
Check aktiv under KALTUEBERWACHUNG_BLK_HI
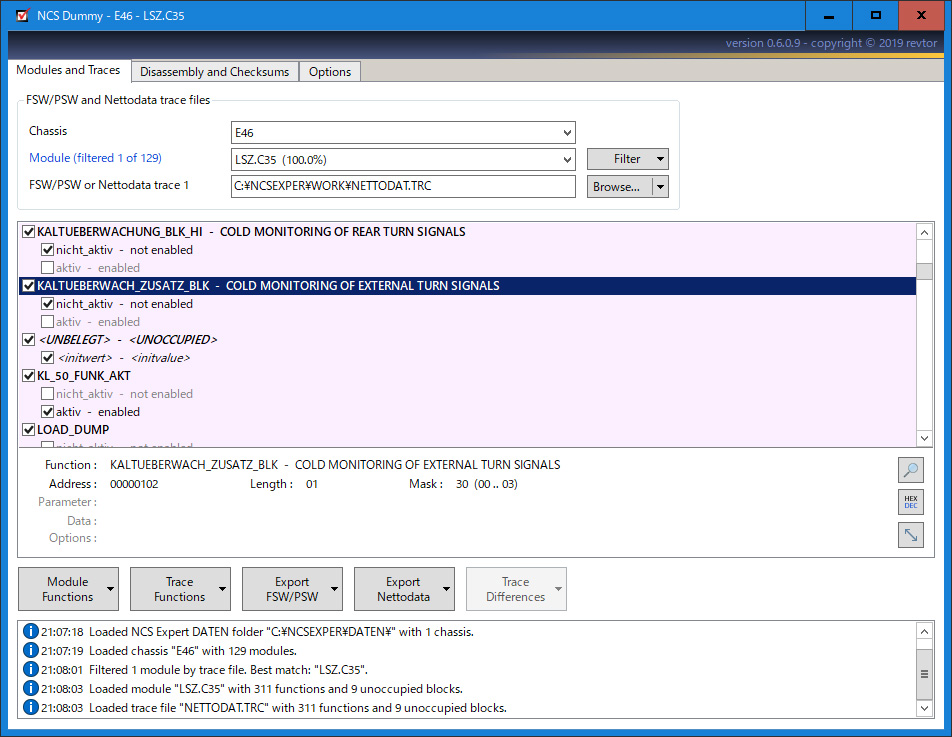[x=47, y=267]
